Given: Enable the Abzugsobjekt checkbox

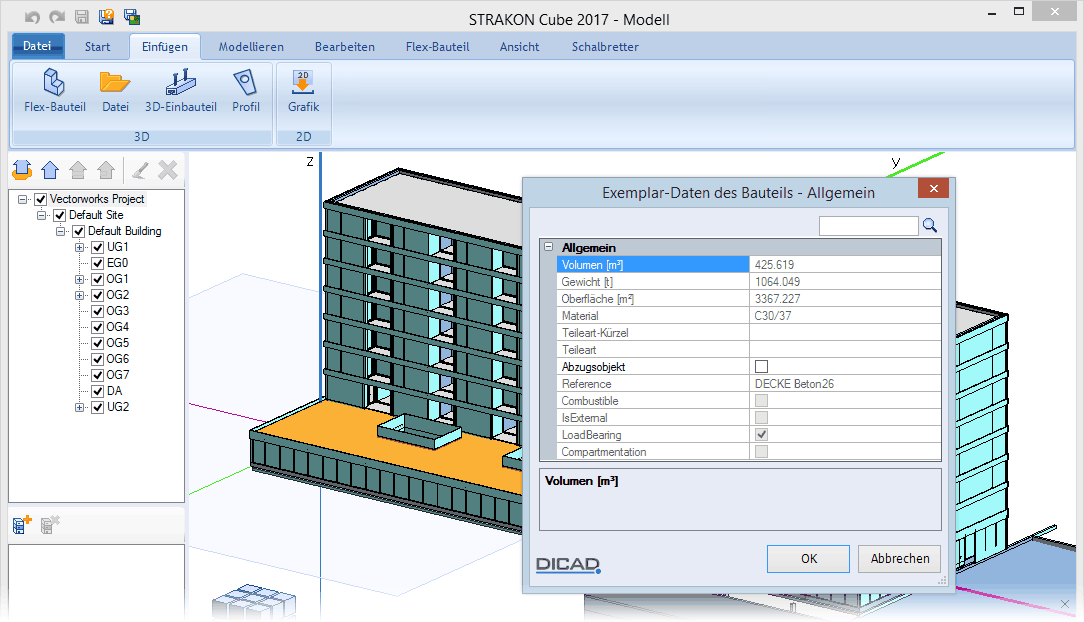Looking at the screenshot, I should pyautogui.click(x=761, y=366).
